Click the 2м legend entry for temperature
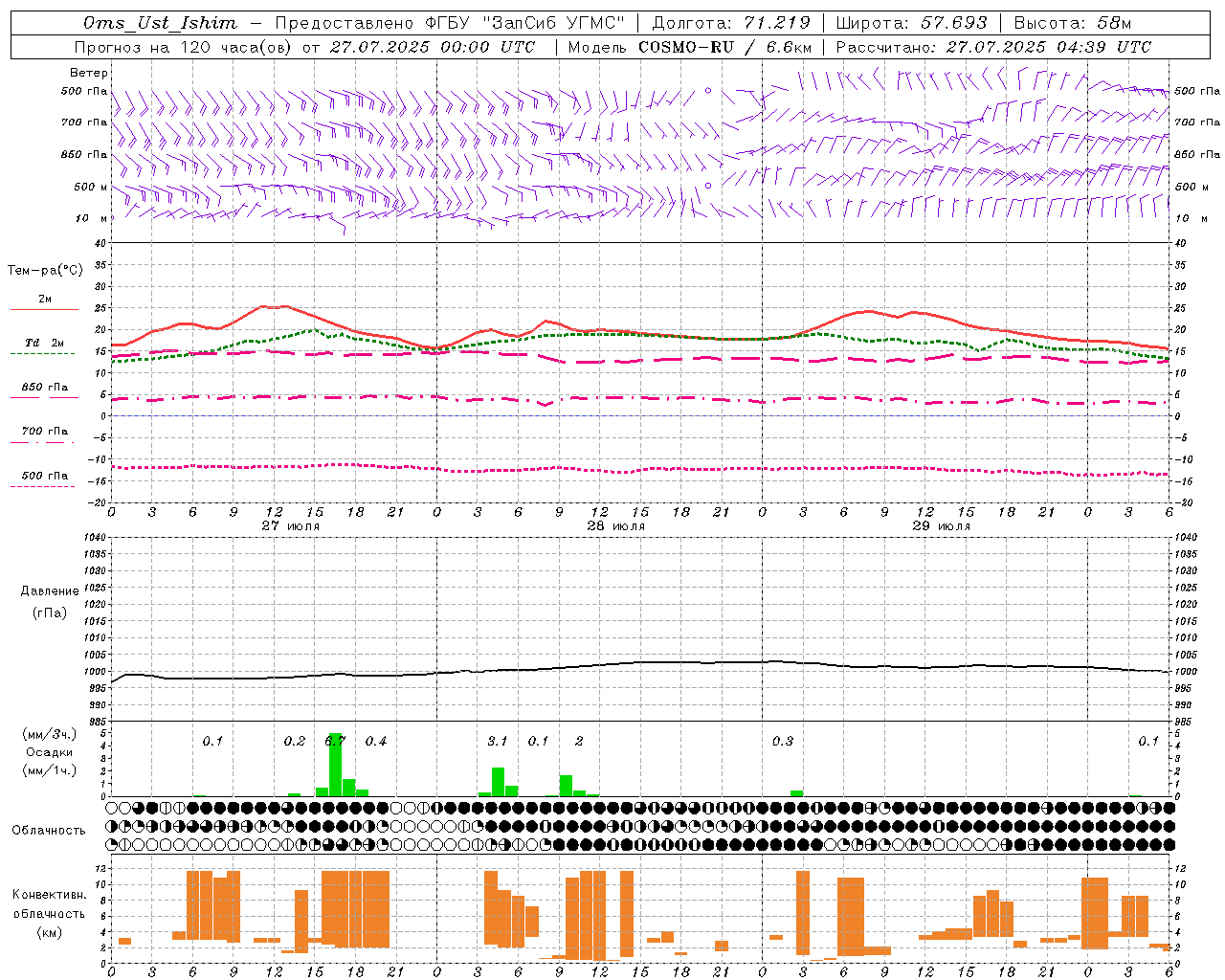Screen dimensions: 1225x980 (x=45, y=300)
